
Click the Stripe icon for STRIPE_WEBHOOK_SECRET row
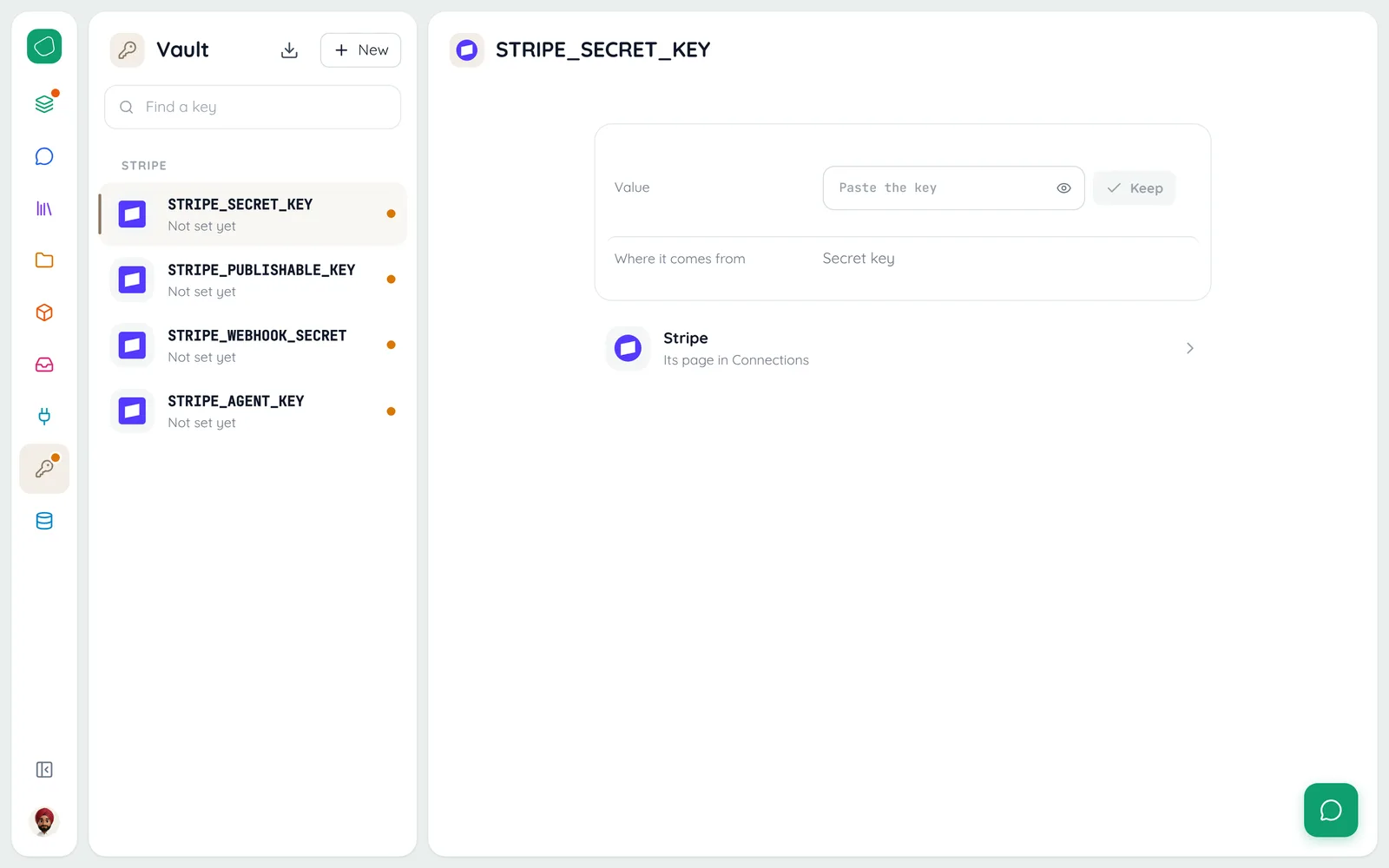132,345
